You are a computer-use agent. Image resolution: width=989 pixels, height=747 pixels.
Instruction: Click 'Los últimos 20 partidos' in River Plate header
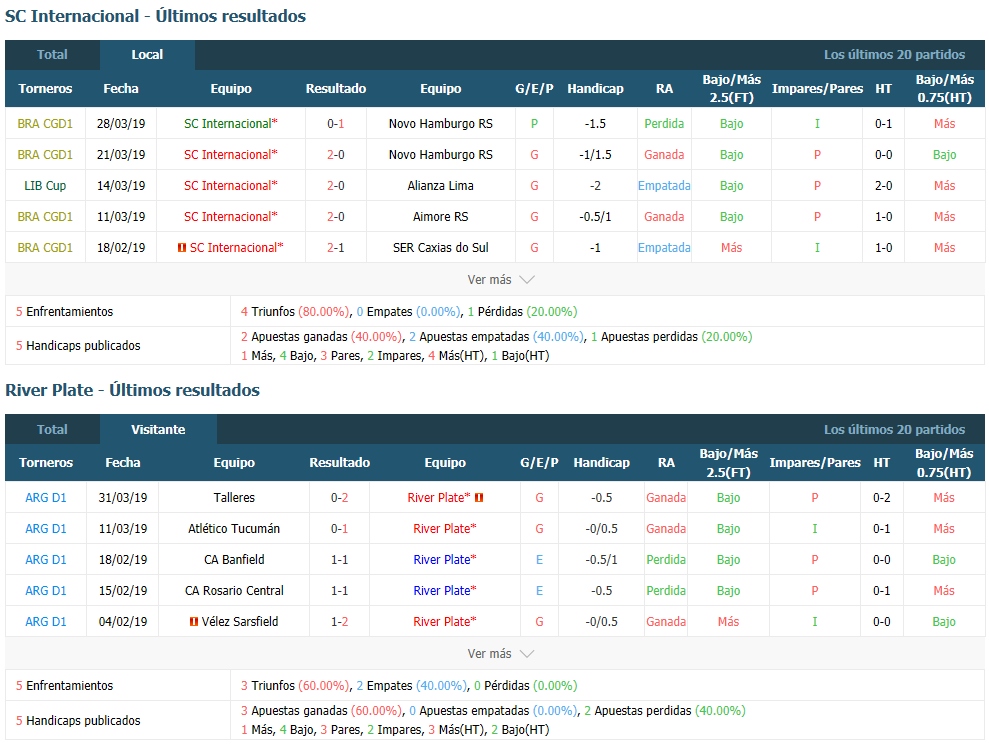tap(894, 430)
